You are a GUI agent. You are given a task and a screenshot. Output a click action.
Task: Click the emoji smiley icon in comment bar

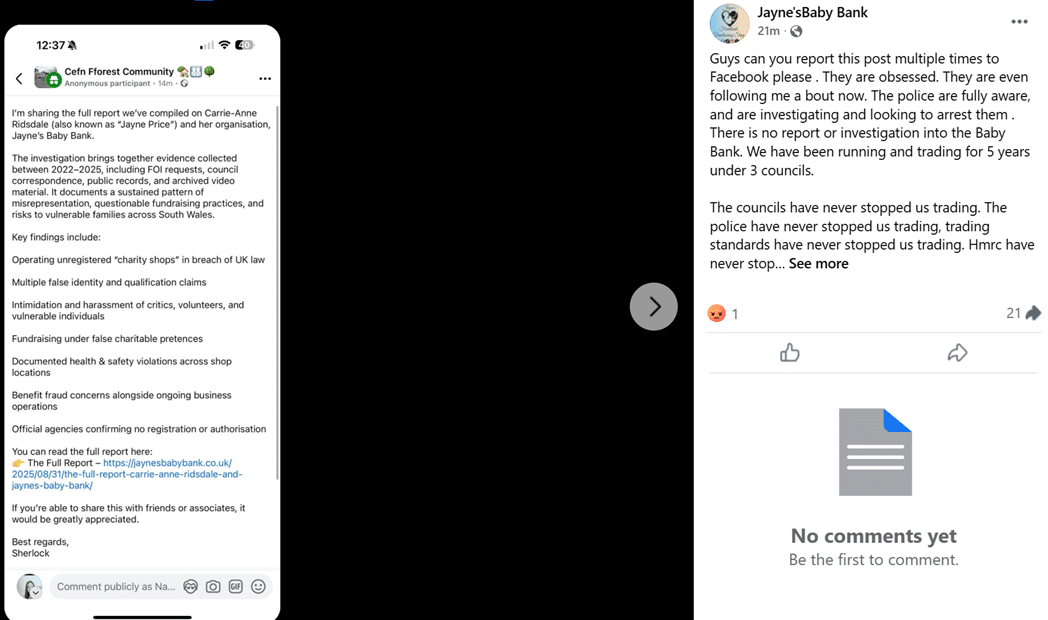pyautogui.click(x=258, y=587)
